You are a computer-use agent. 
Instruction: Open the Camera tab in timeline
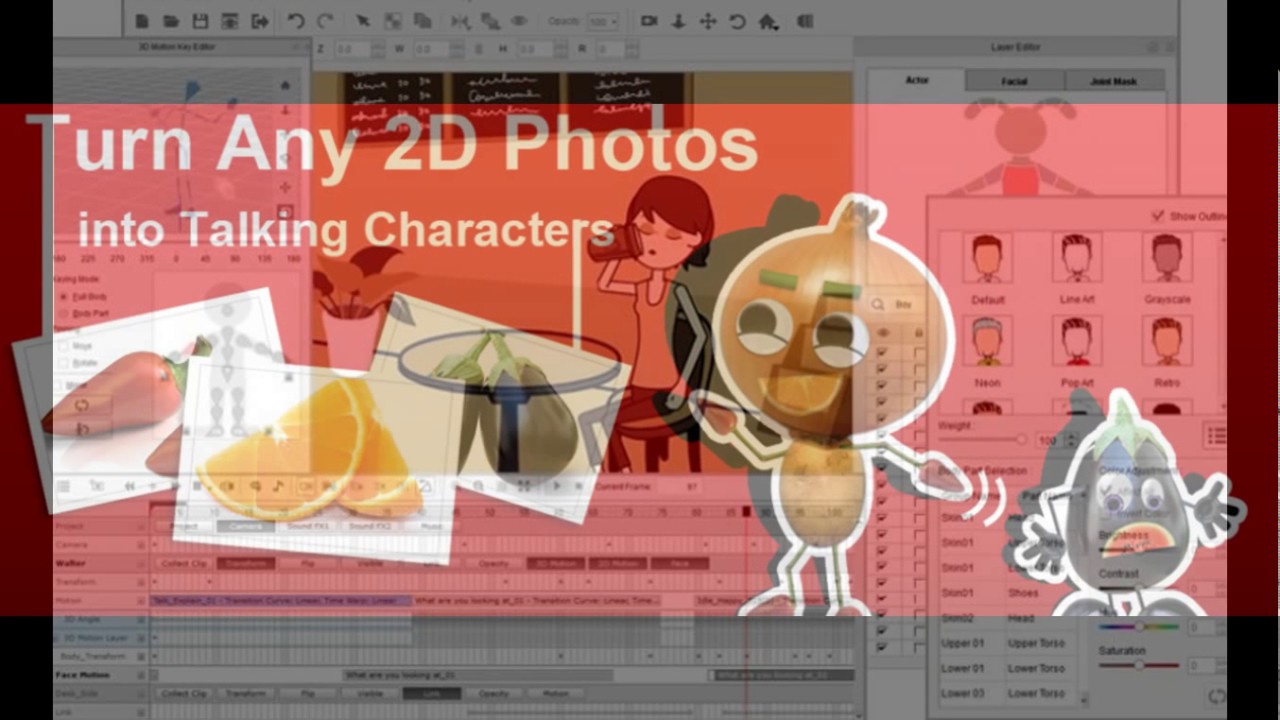click(245, 526)
